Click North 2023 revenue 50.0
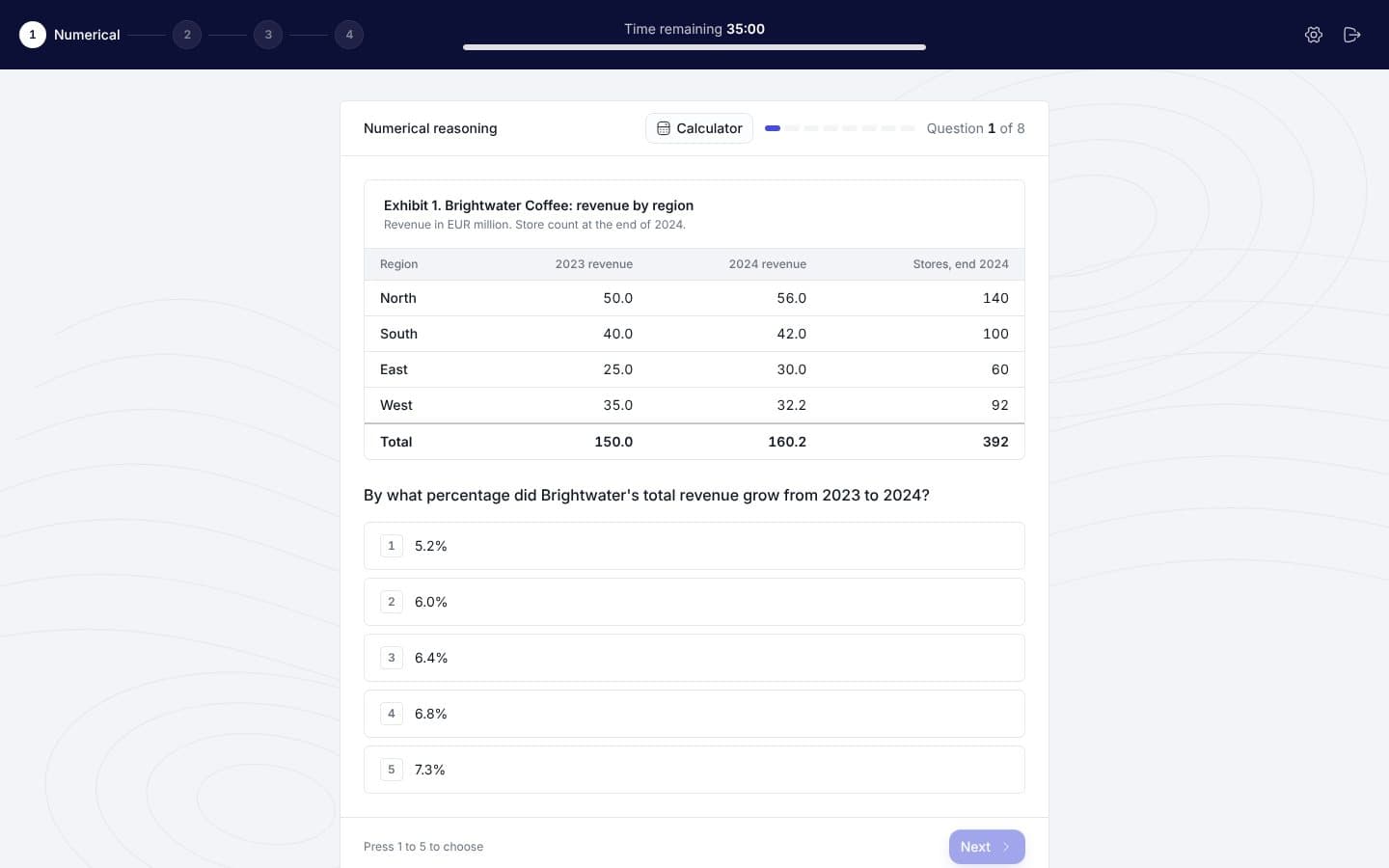The image size is (1389, 868). coord(618,298)
